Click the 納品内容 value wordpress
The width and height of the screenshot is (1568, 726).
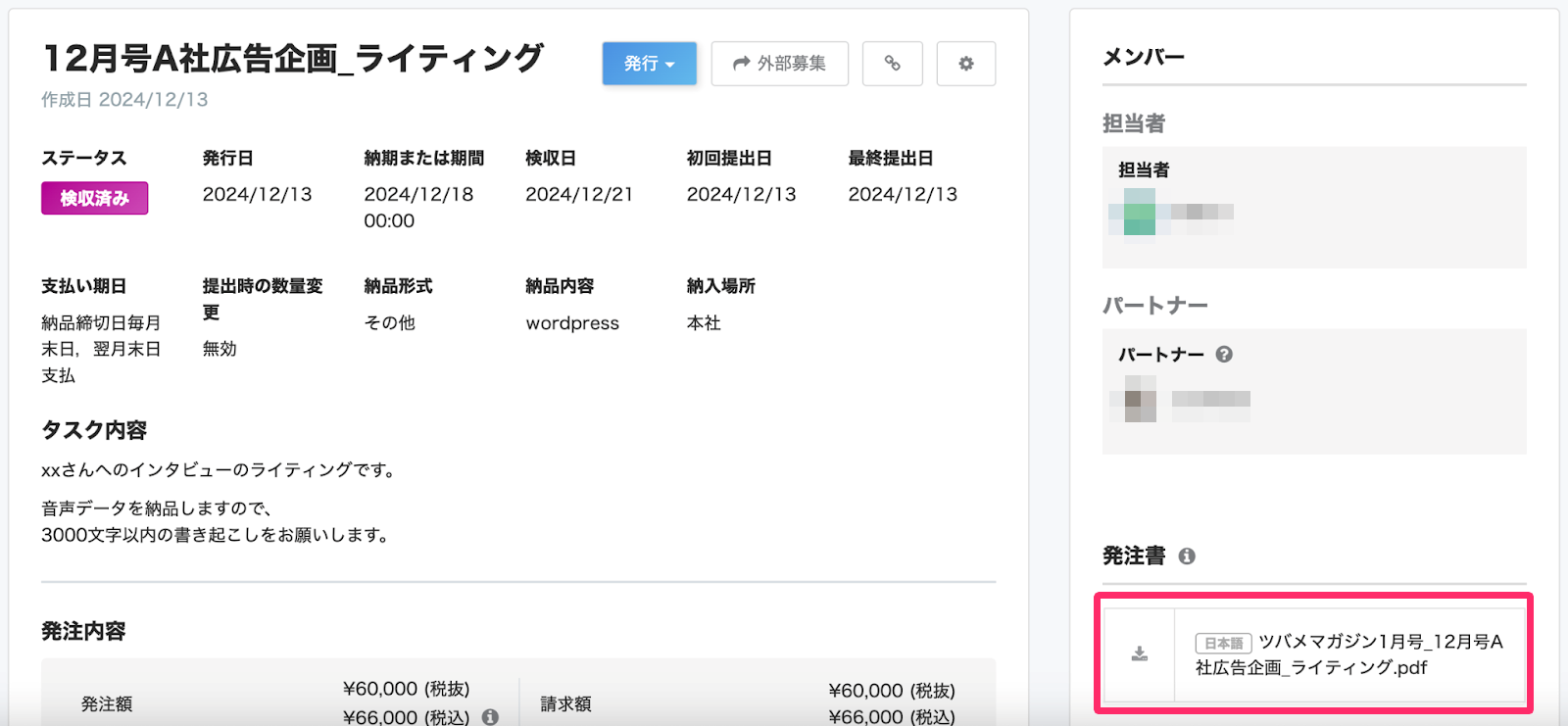[x=572, y=323]
